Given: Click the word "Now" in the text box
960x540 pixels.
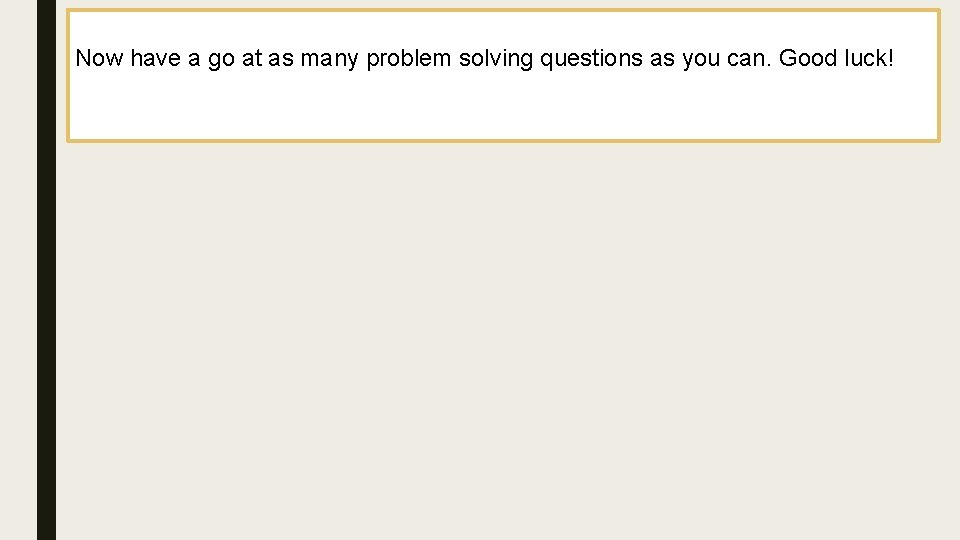Looking at the screenshot, I should click(99, 58).
